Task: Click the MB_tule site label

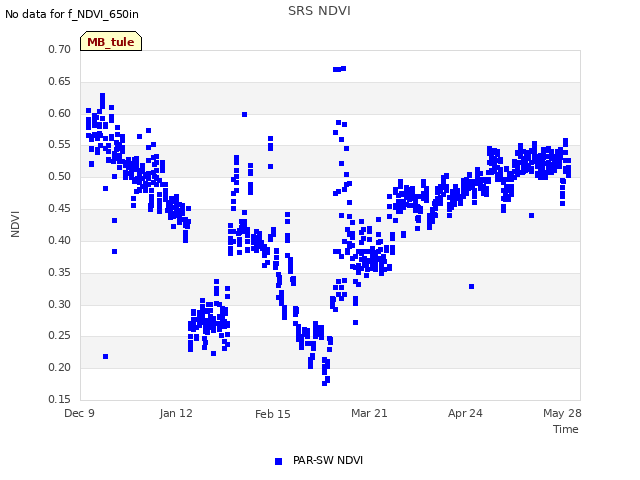Action: tap(111, 42)
